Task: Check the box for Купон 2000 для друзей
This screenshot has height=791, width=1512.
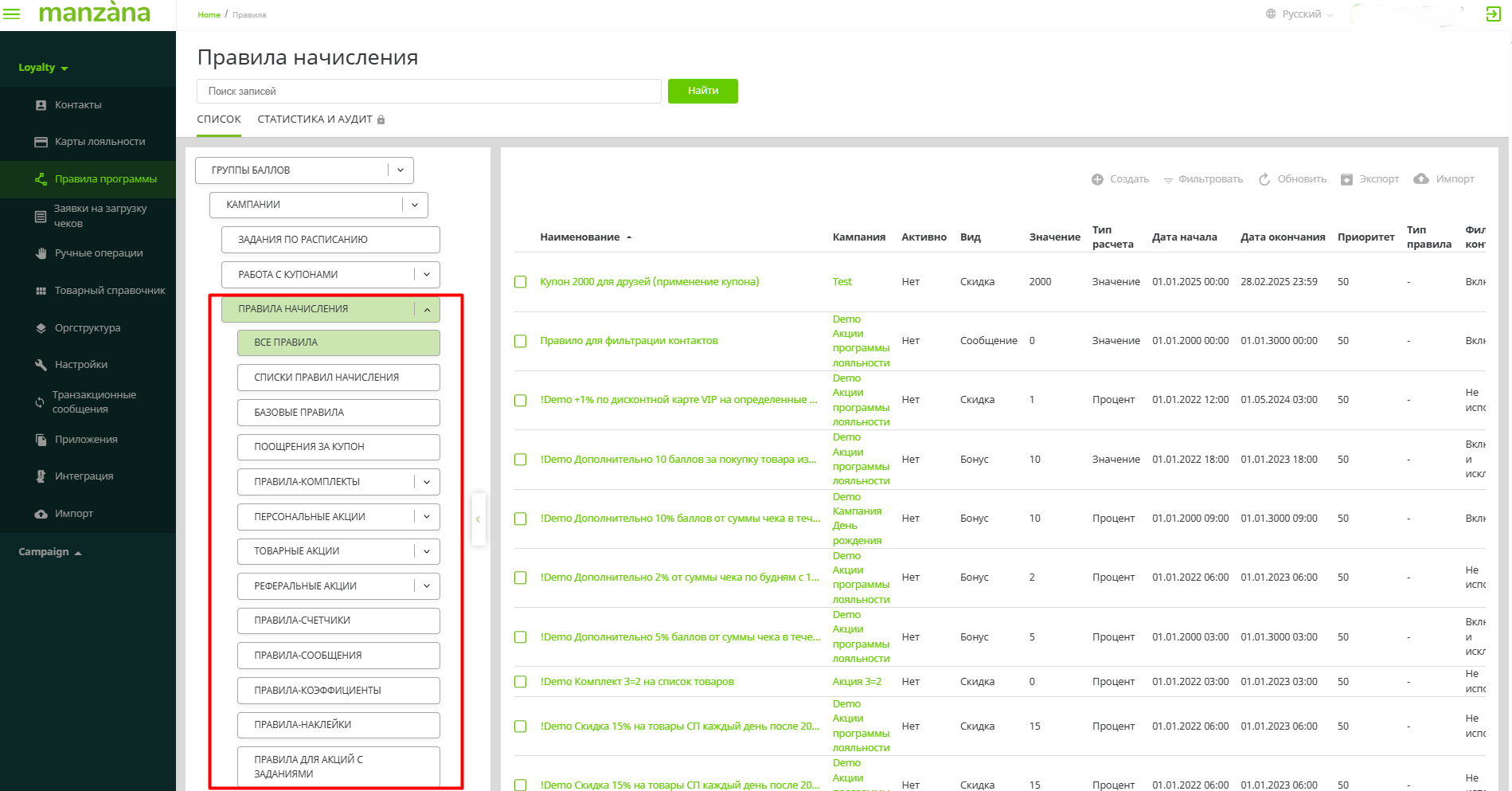Action: [x=521, y=282]
